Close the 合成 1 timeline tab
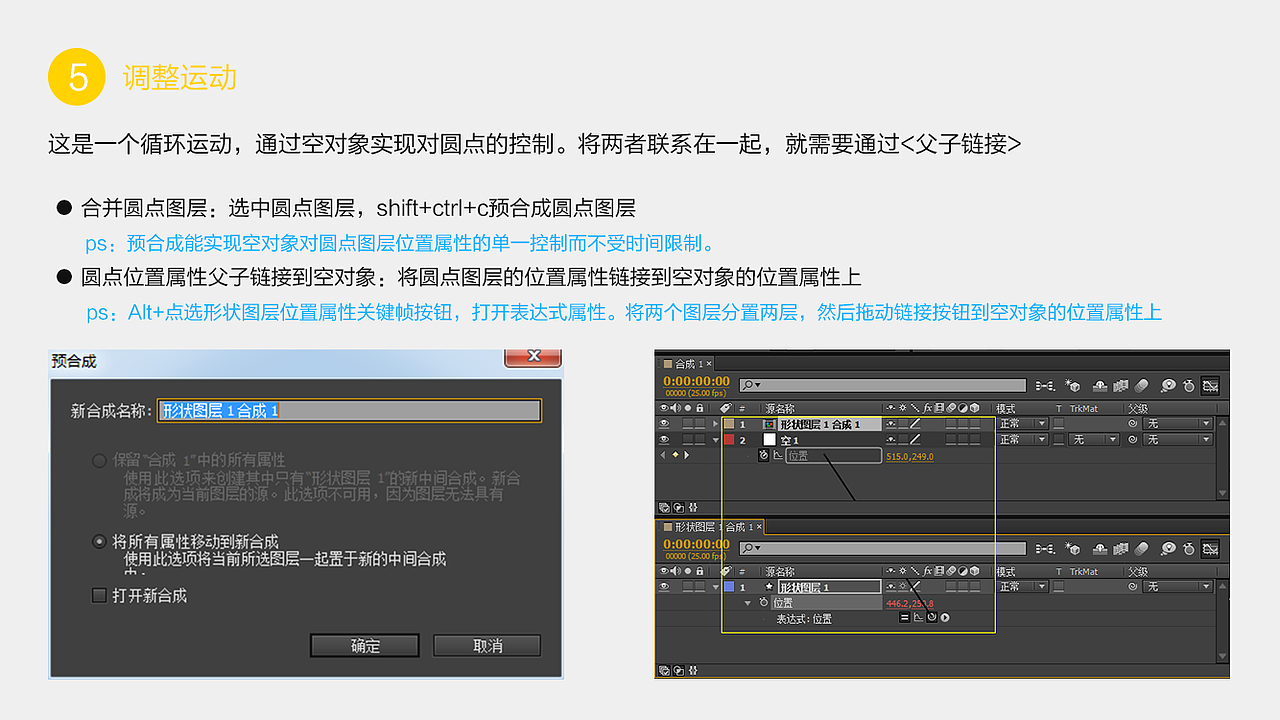The image size is (1280, 720). pos(709,364)
